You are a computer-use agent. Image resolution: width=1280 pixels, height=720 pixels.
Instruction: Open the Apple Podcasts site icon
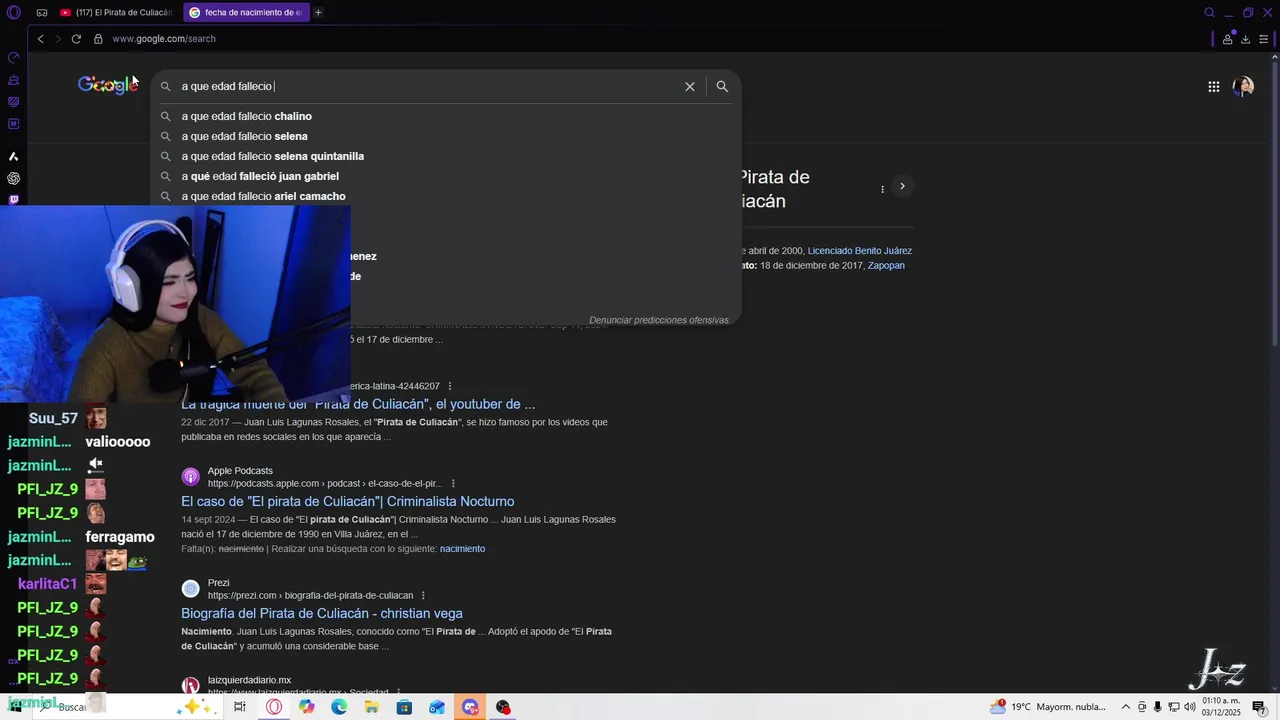pyautogui.click(x=190, y=477)
